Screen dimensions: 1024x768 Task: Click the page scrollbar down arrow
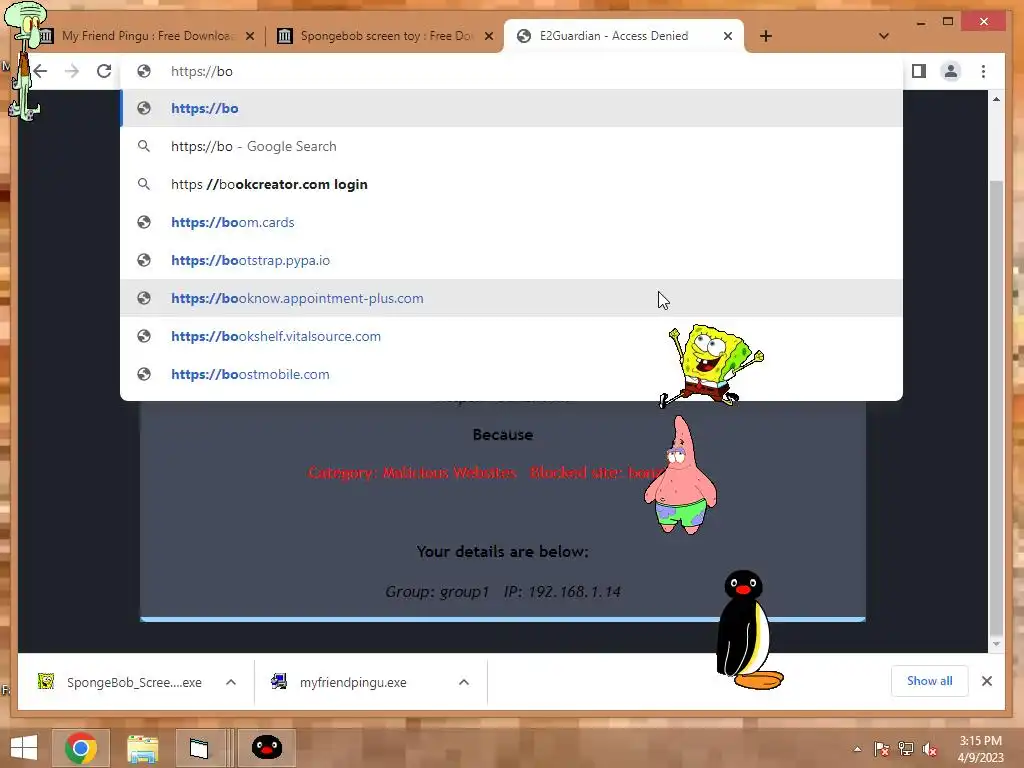[x=996, y=644]
